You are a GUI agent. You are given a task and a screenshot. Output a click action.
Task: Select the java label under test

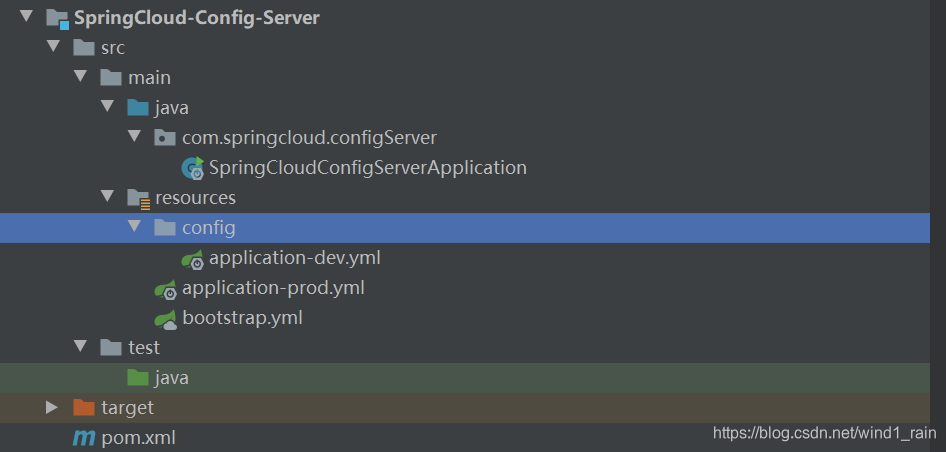coord(171,378)
